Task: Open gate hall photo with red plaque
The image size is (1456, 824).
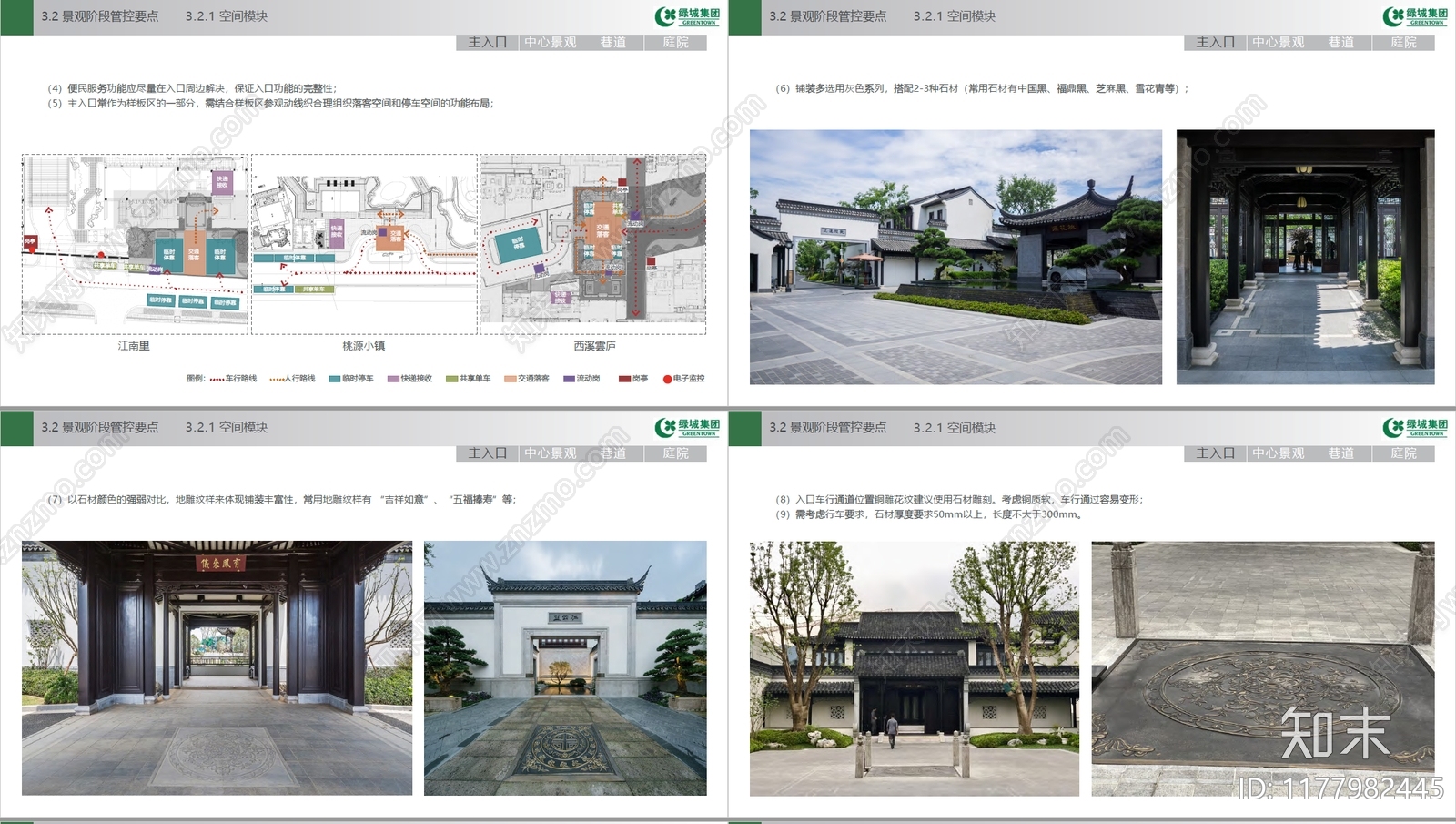Action: point(217,668)
